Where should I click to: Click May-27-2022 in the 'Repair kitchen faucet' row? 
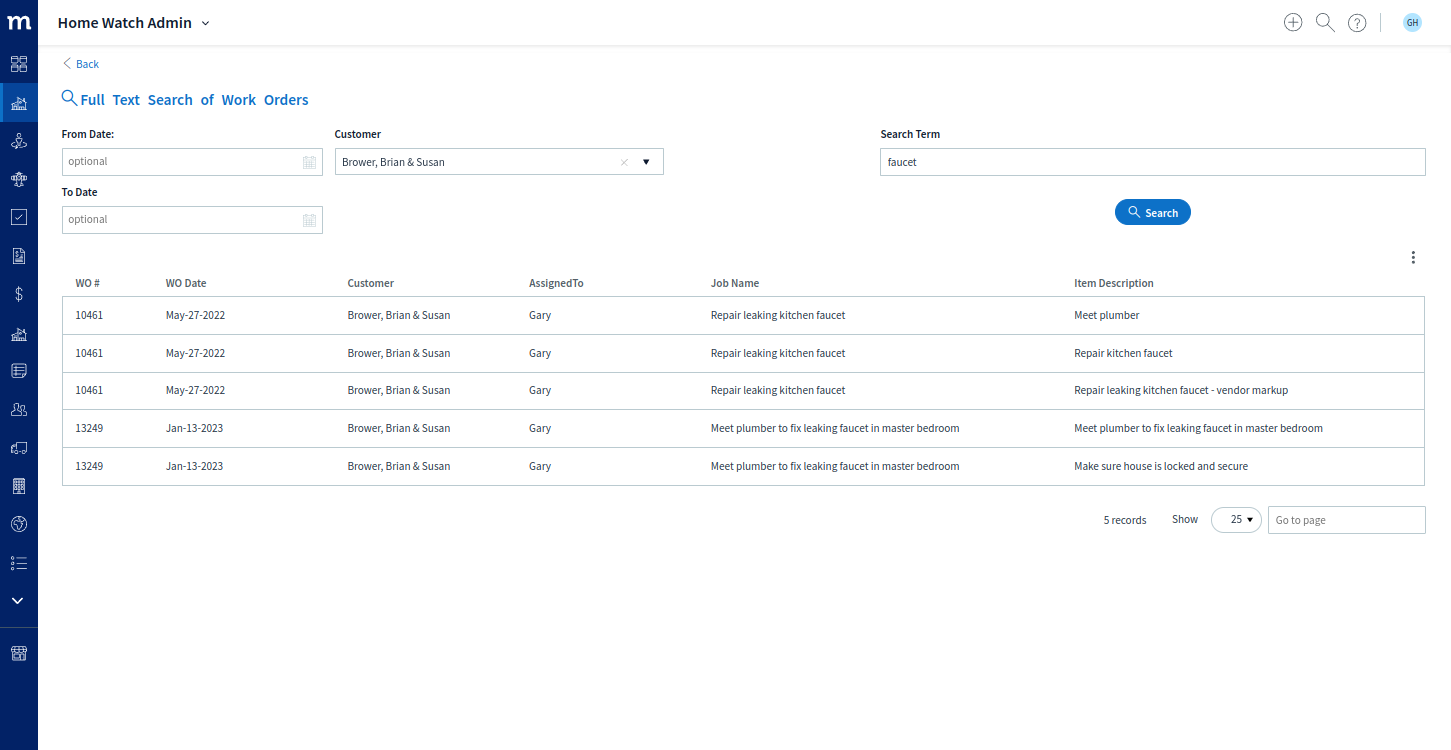tap(195, 353)
